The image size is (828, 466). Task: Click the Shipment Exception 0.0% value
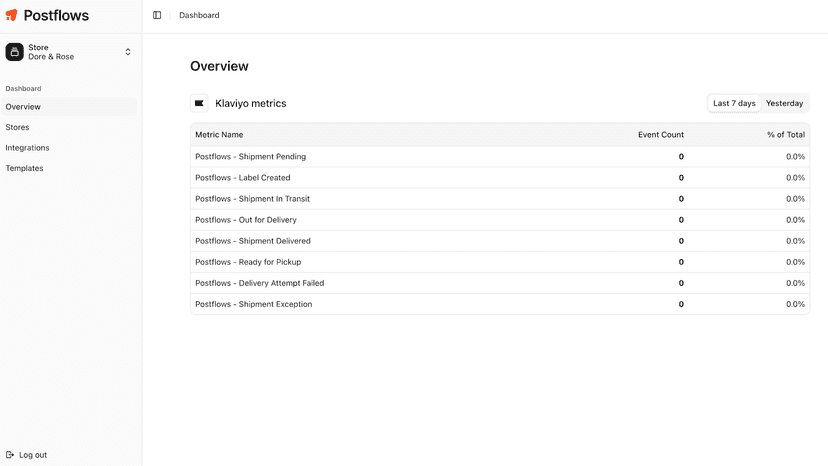tap(795, 304)
